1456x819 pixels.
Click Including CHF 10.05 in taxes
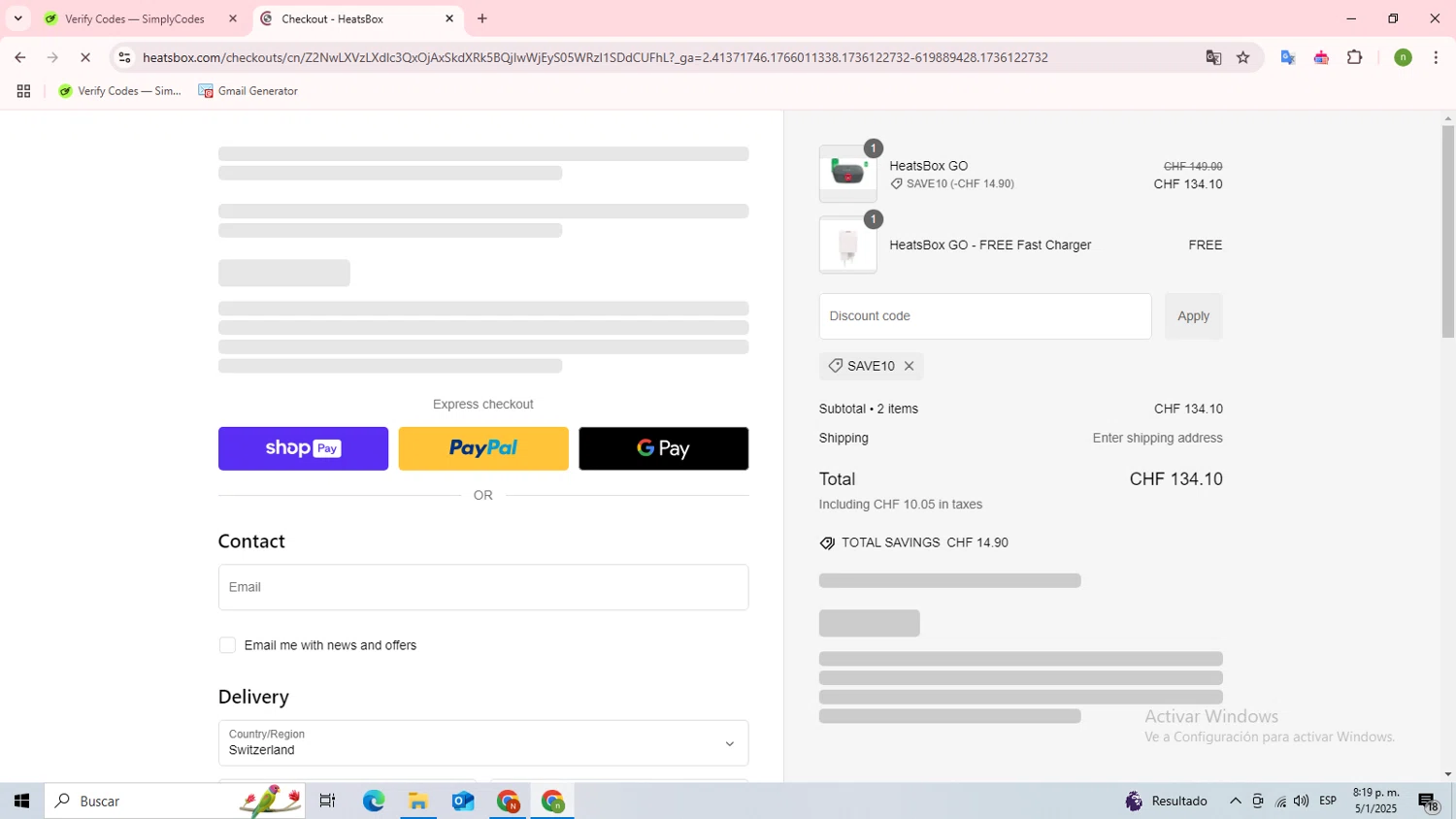pos(901,505)
